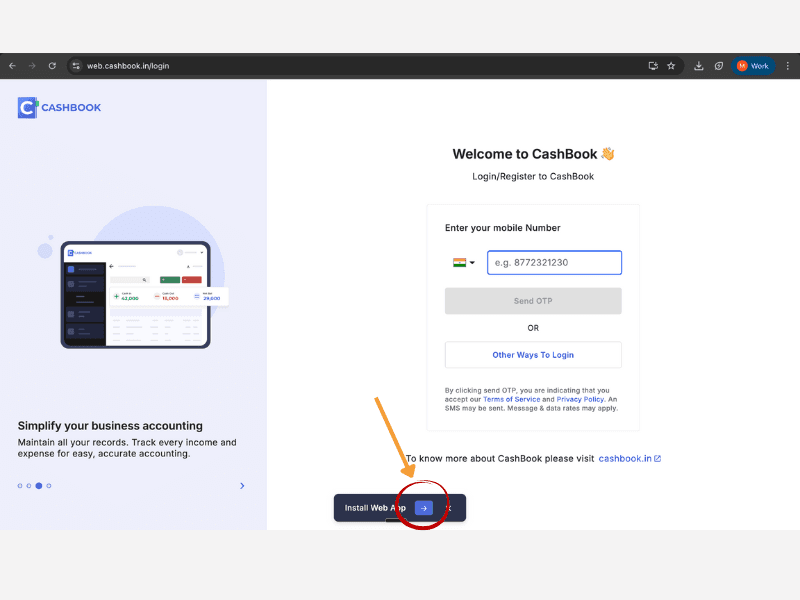Click the Install Web App label
The height and width of the screenshot is (600, 800).
[375, 508]
